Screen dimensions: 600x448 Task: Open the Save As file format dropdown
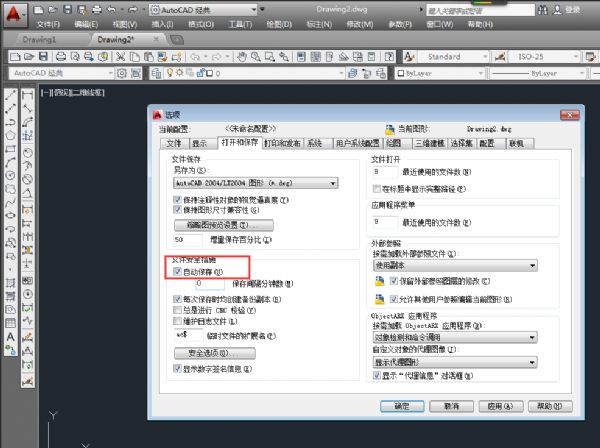click(x=256, y=183)
